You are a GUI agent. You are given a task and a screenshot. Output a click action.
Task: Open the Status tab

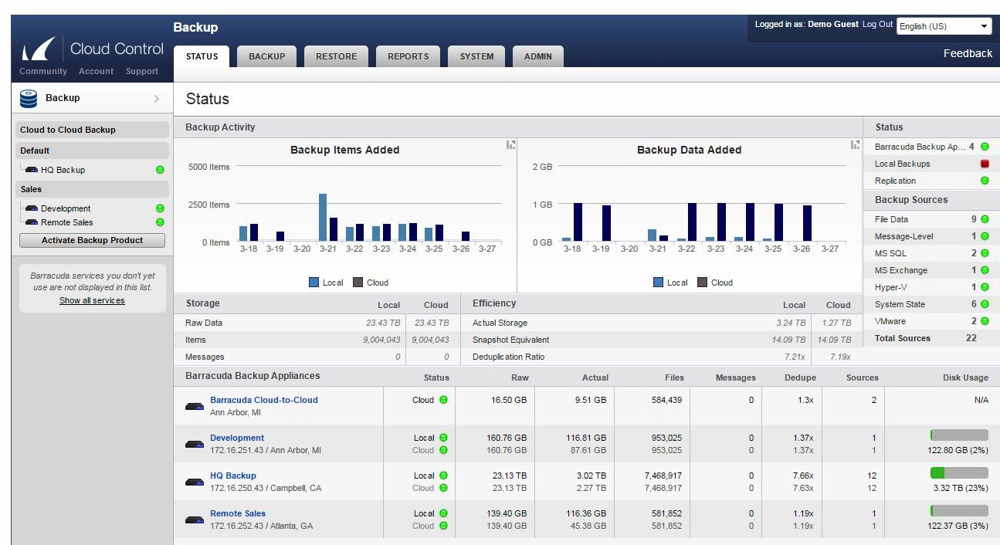coord(202,56)
